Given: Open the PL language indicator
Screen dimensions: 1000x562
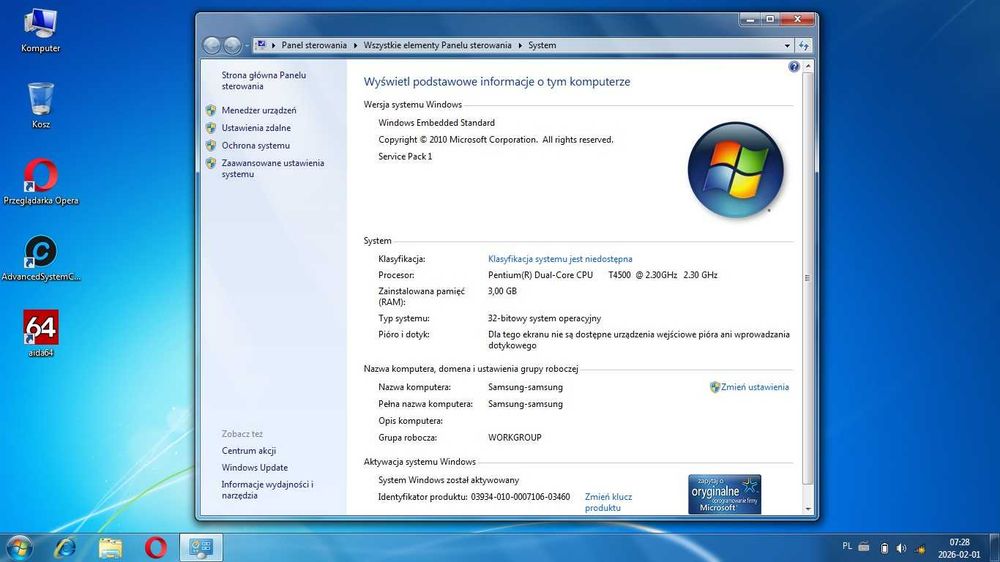Looking at the screenshot, I should pos(847,546).
